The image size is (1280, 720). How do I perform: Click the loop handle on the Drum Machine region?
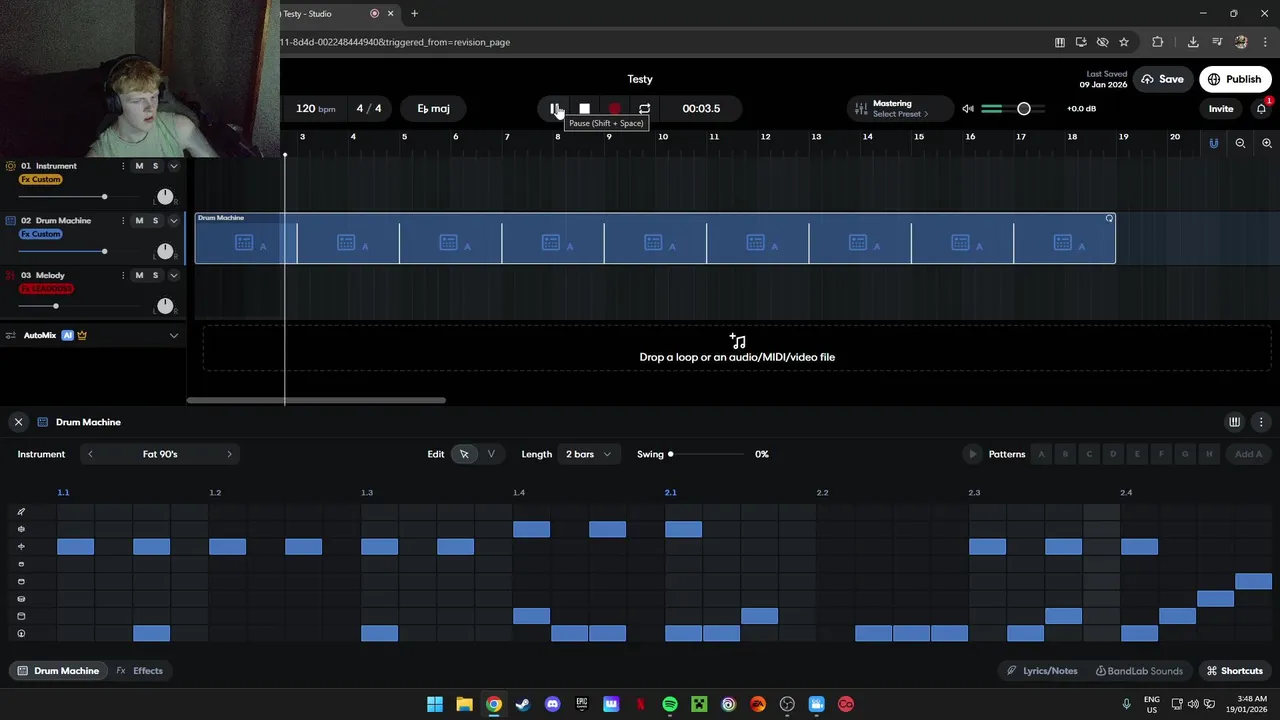pyautogui.click(x=1109, y=218)
